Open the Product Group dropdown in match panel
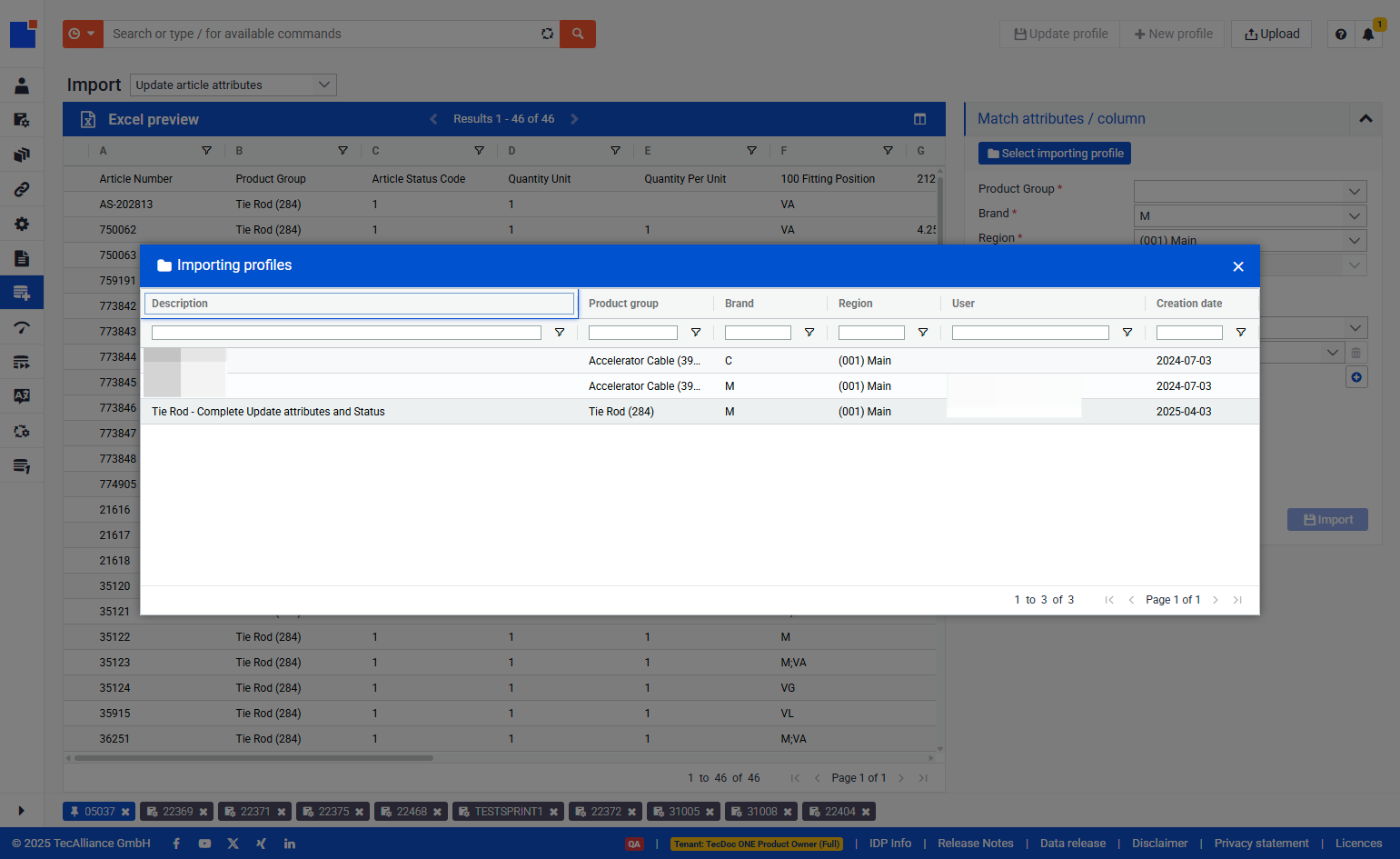Image resolution: width=1400 pixels, height=859 pixels. click(1250, 191)
